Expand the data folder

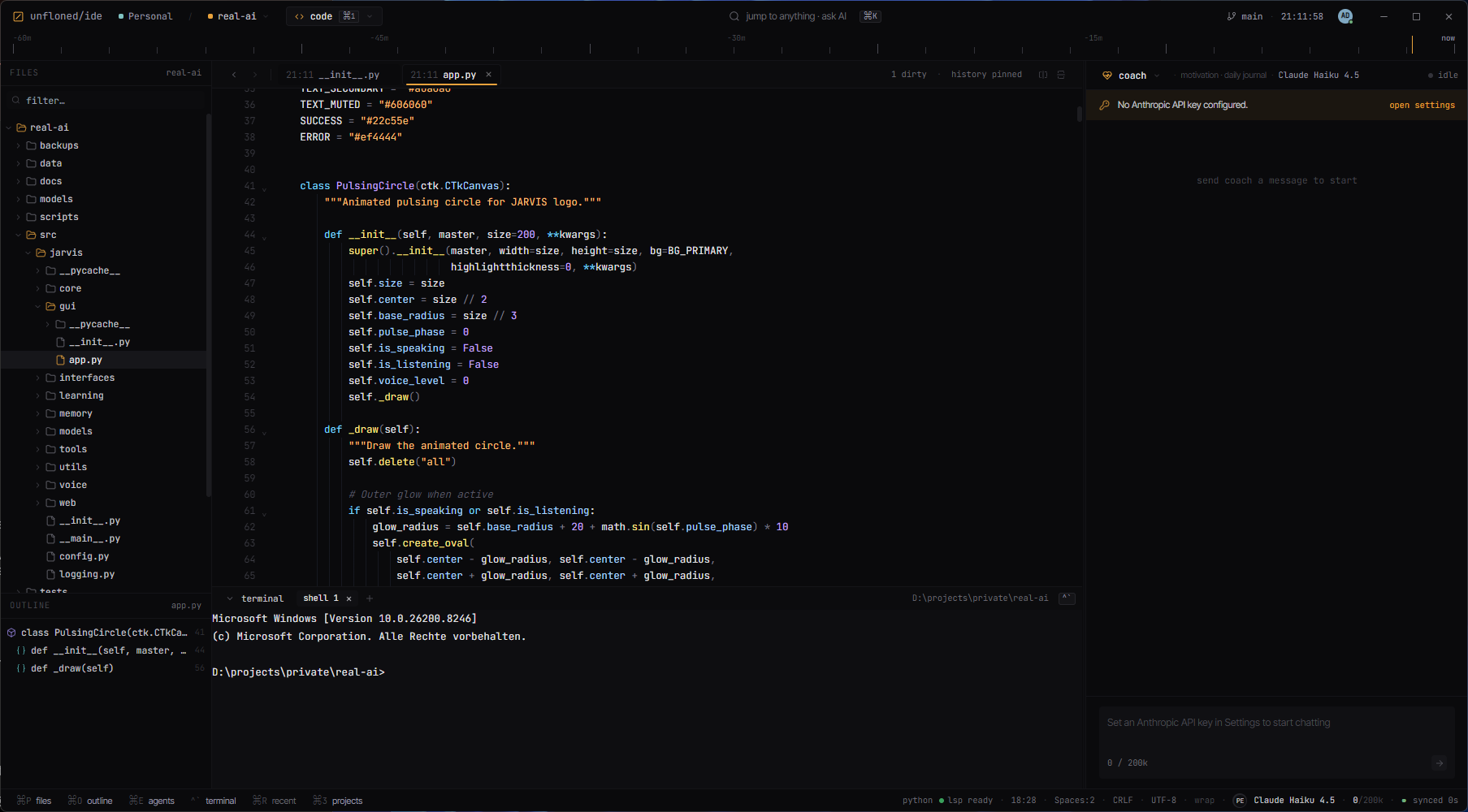tap(19, 163)
